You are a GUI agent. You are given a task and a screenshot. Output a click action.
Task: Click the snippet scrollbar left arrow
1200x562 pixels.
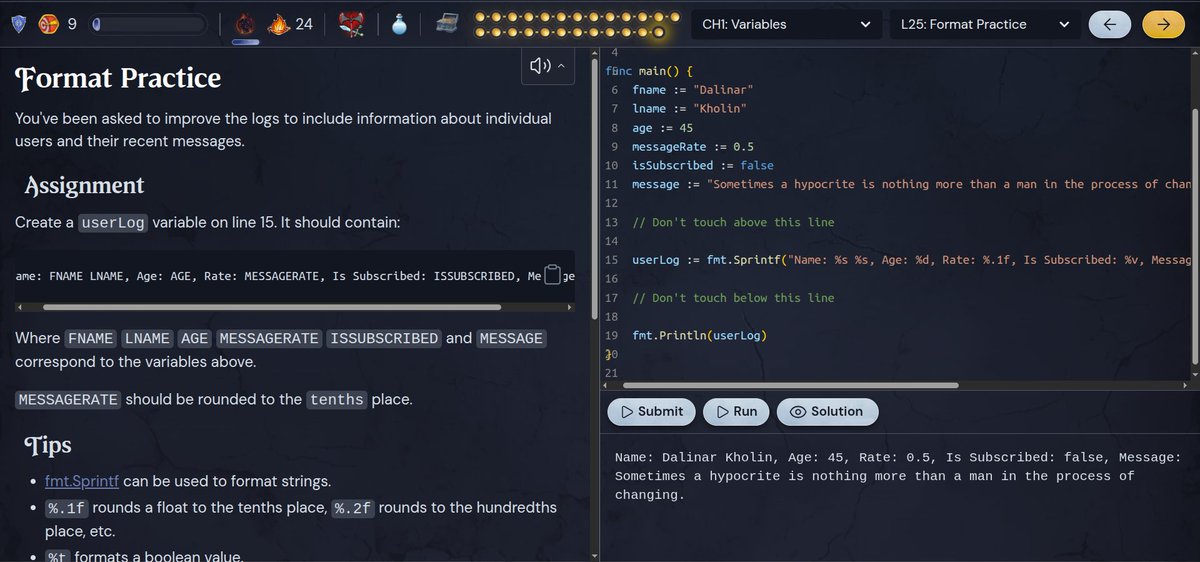22,307
